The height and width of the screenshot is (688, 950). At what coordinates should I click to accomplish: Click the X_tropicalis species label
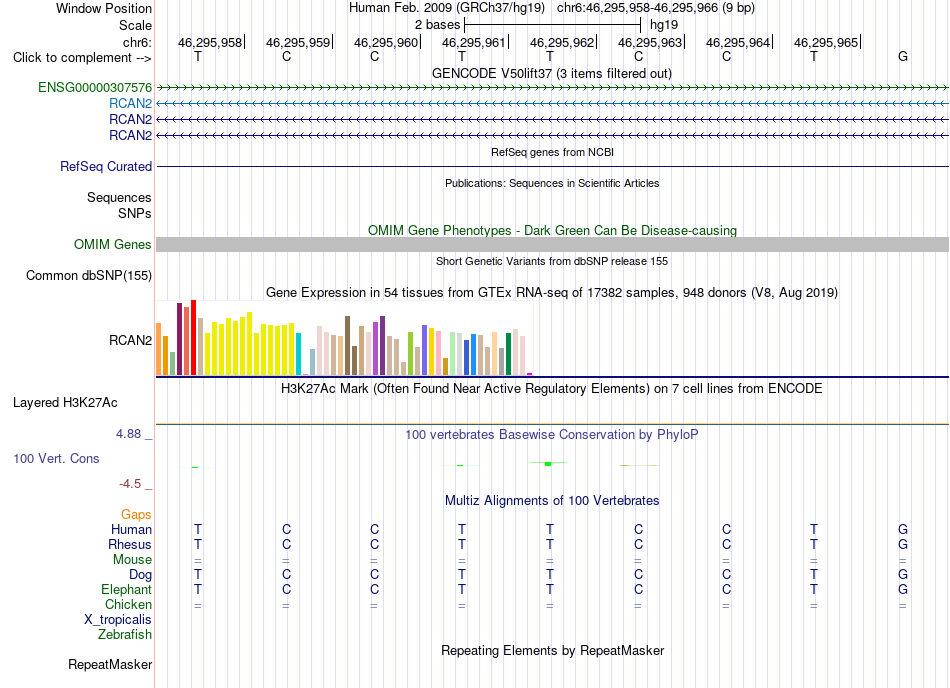click(x=118, y=620)
